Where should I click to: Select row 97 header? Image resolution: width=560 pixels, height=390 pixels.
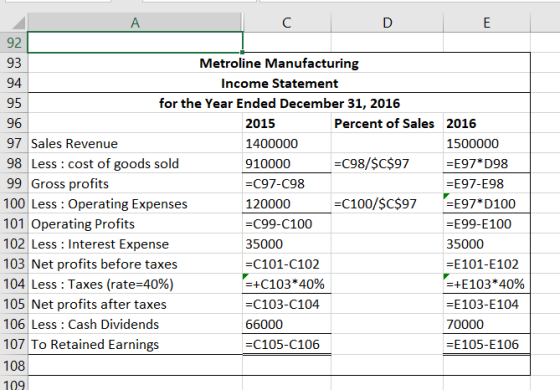tap(14, 144)
